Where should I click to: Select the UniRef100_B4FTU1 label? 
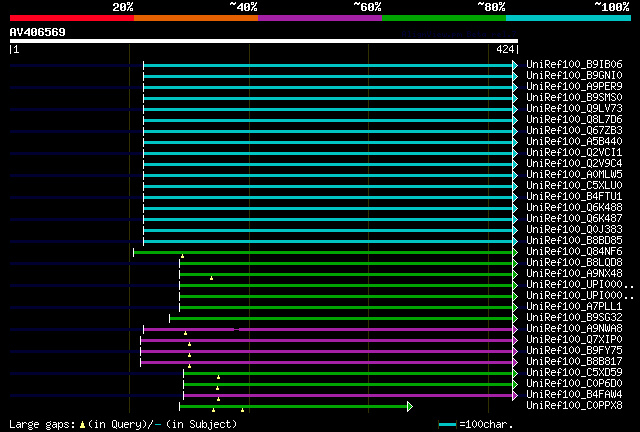tap(574, 196)
